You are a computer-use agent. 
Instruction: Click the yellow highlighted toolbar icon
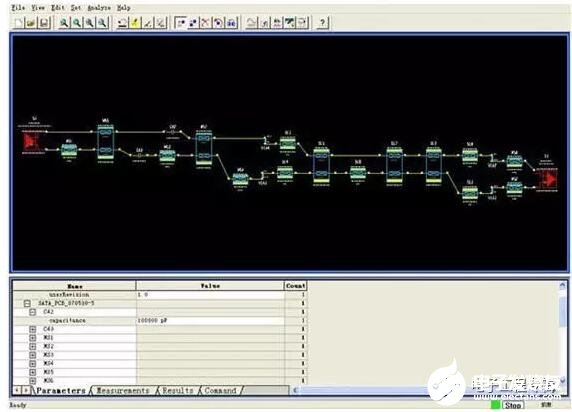click(x=135, y=23)
